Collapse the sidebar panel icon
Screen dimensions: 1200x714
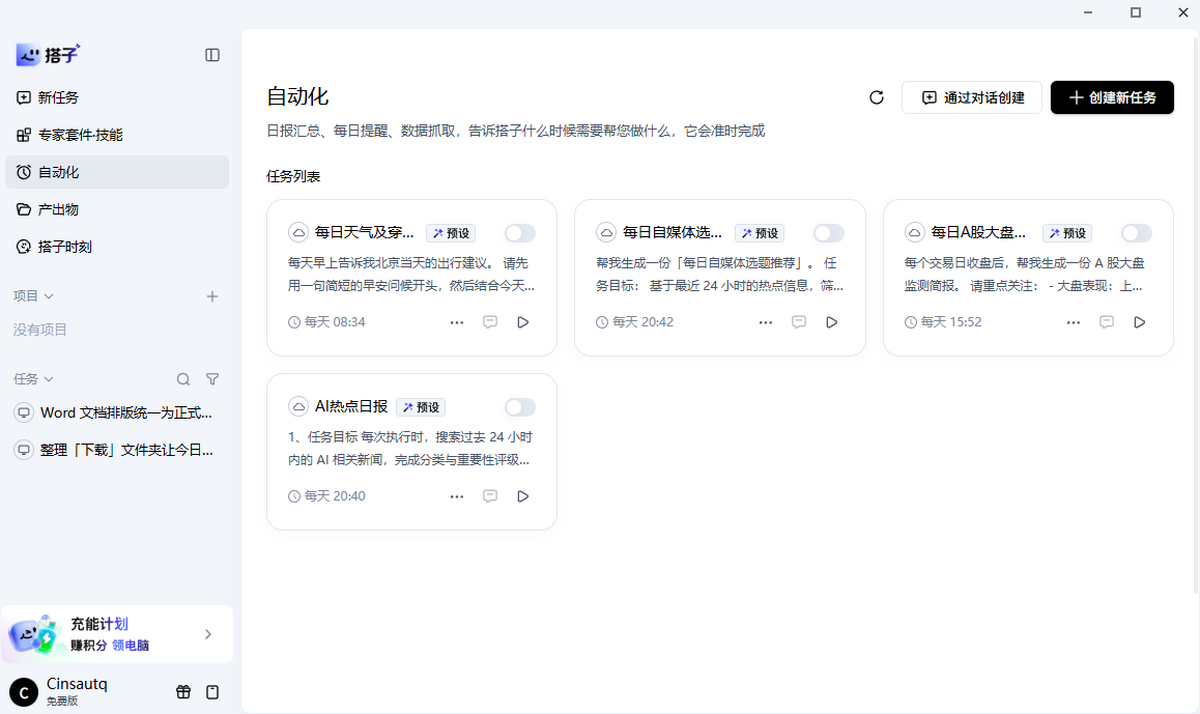pyautogui.click(x=212, y=55)
